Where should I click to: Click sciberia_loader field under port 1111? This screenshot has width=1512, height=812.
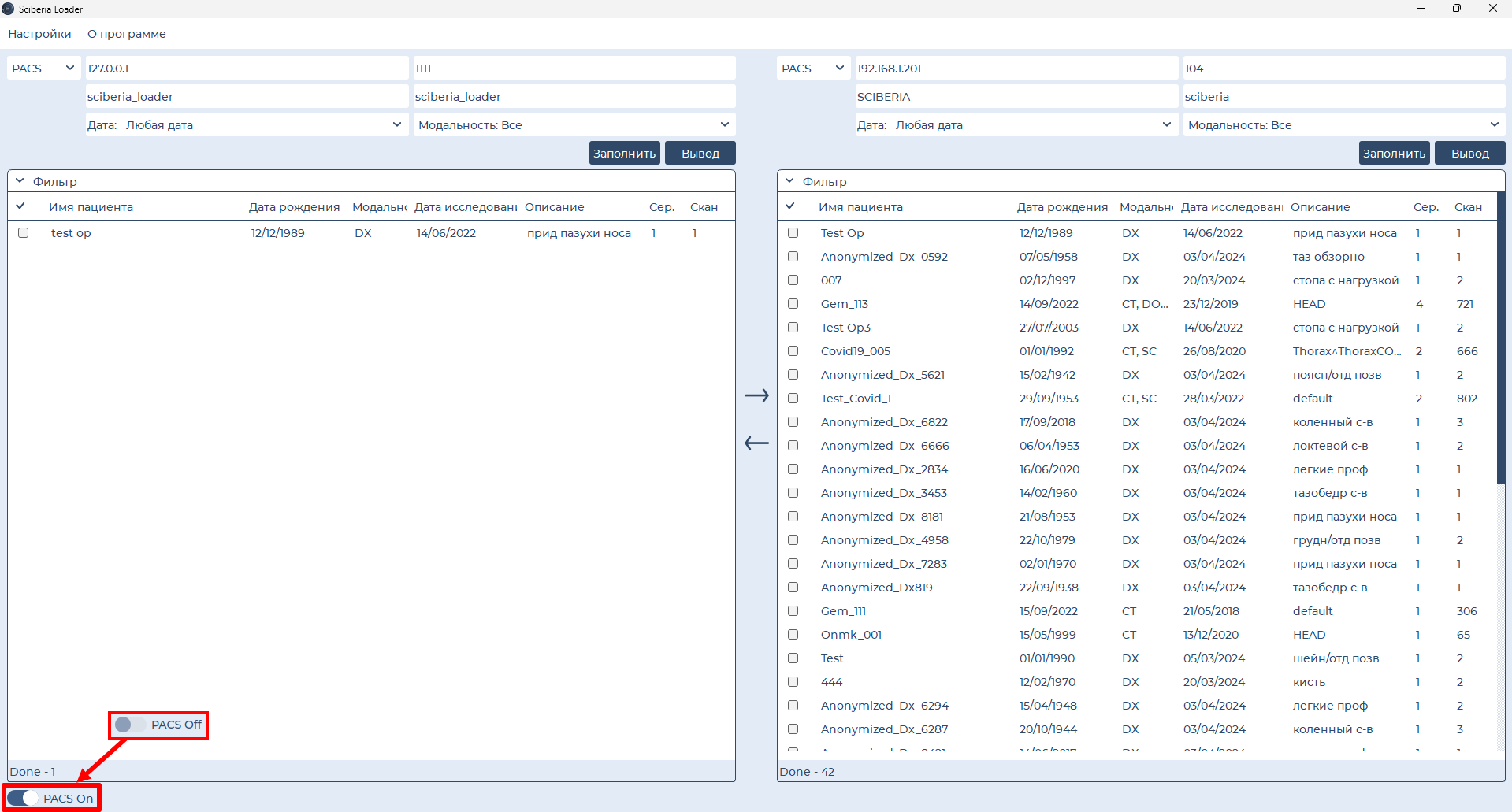click(574, 97)
